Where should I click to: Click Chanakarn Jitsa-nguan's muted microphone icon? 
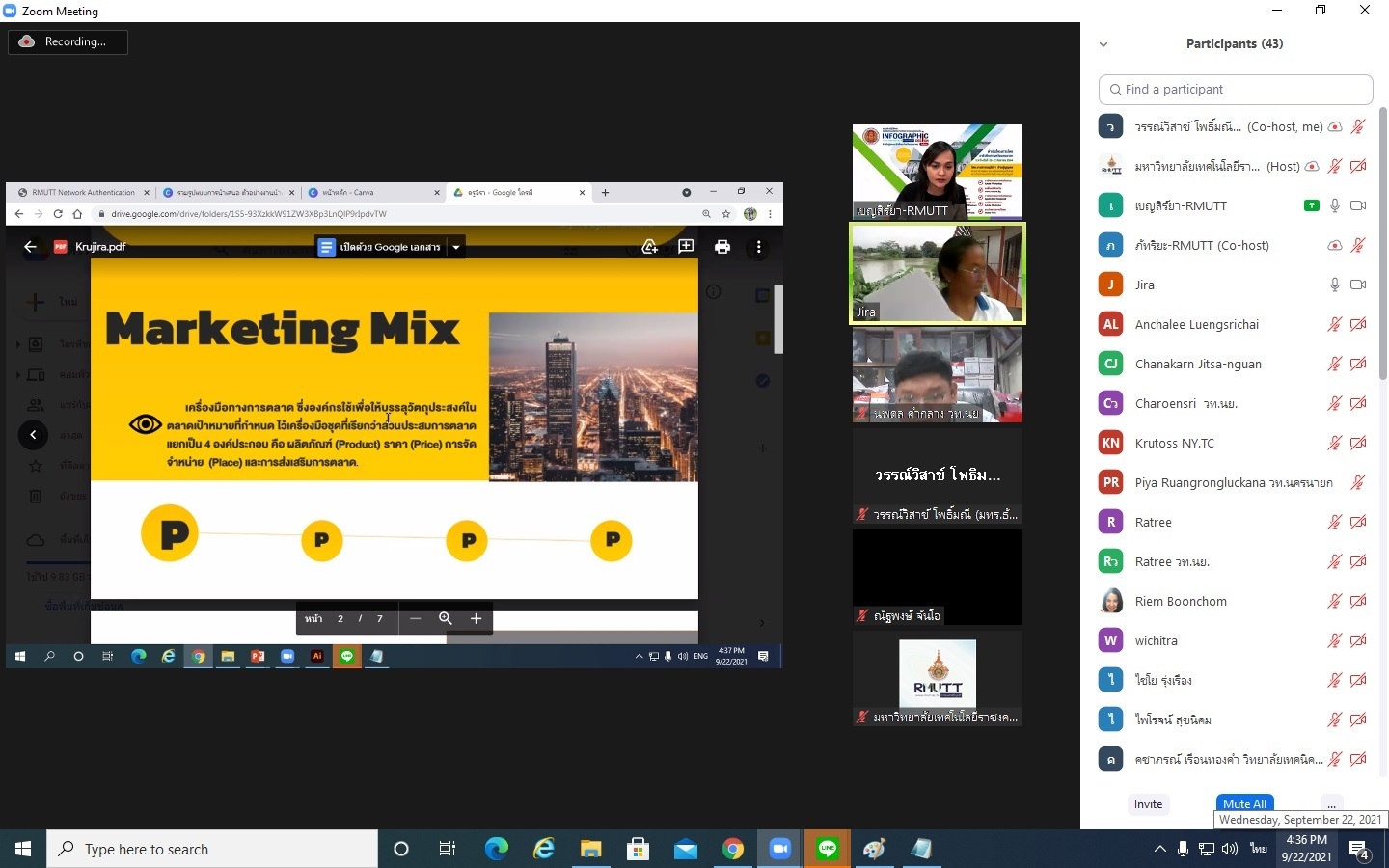[x=1335, y=364]
